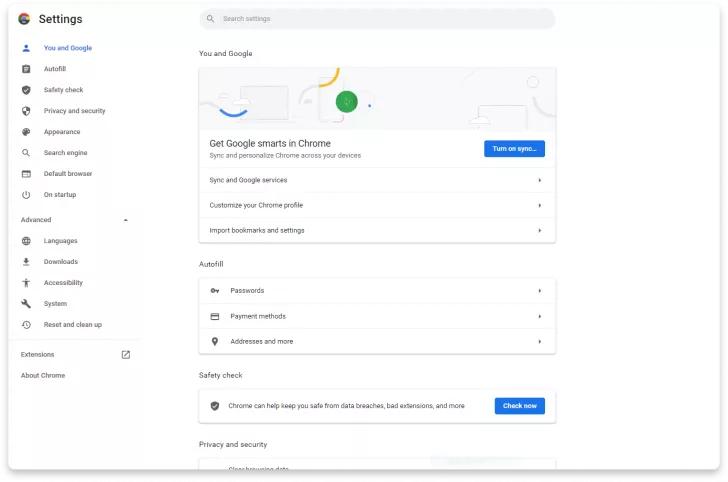Click the Languages globe icon
Viewport: 728px width, 482px height.
coord(26,241)
